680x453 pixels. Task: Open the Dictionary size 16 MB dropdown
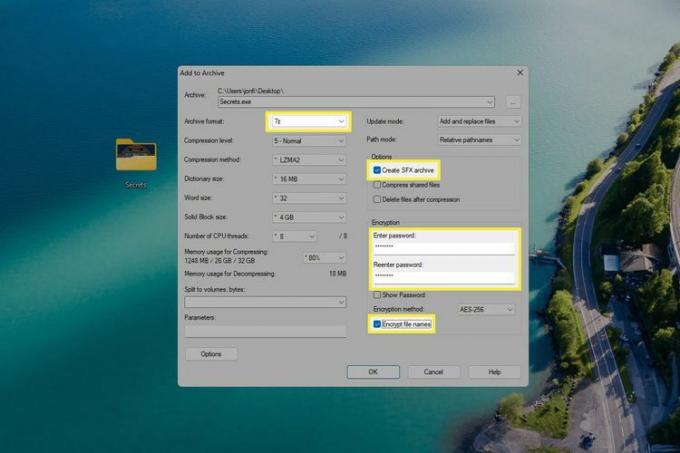(x=308, y=179)
